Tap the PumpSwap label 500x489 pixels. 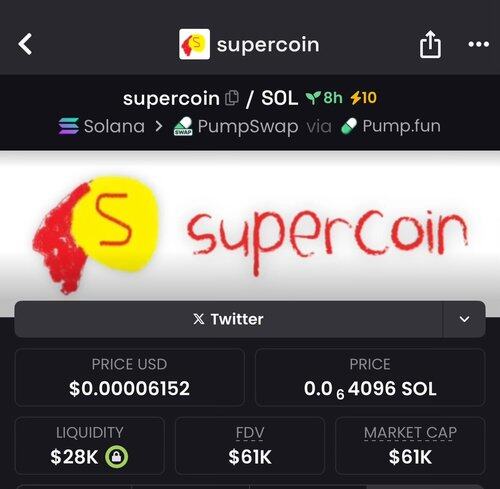click(x=248, y=127)
